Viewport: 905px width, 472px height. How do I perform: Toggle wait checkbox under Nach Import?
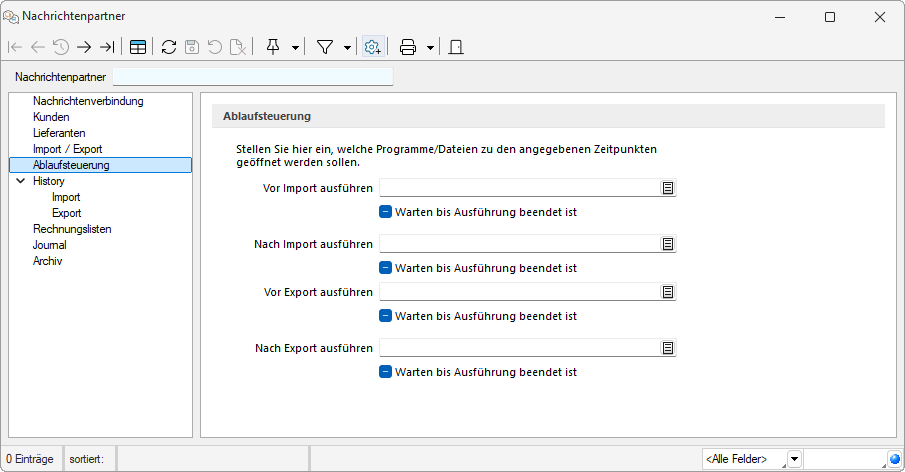386,268
